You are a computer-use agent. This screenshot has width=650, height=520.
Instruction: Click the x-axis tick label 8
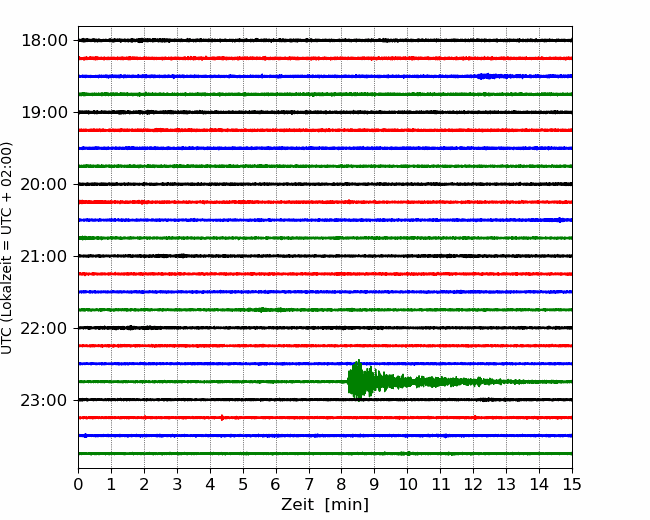[342, 484]
